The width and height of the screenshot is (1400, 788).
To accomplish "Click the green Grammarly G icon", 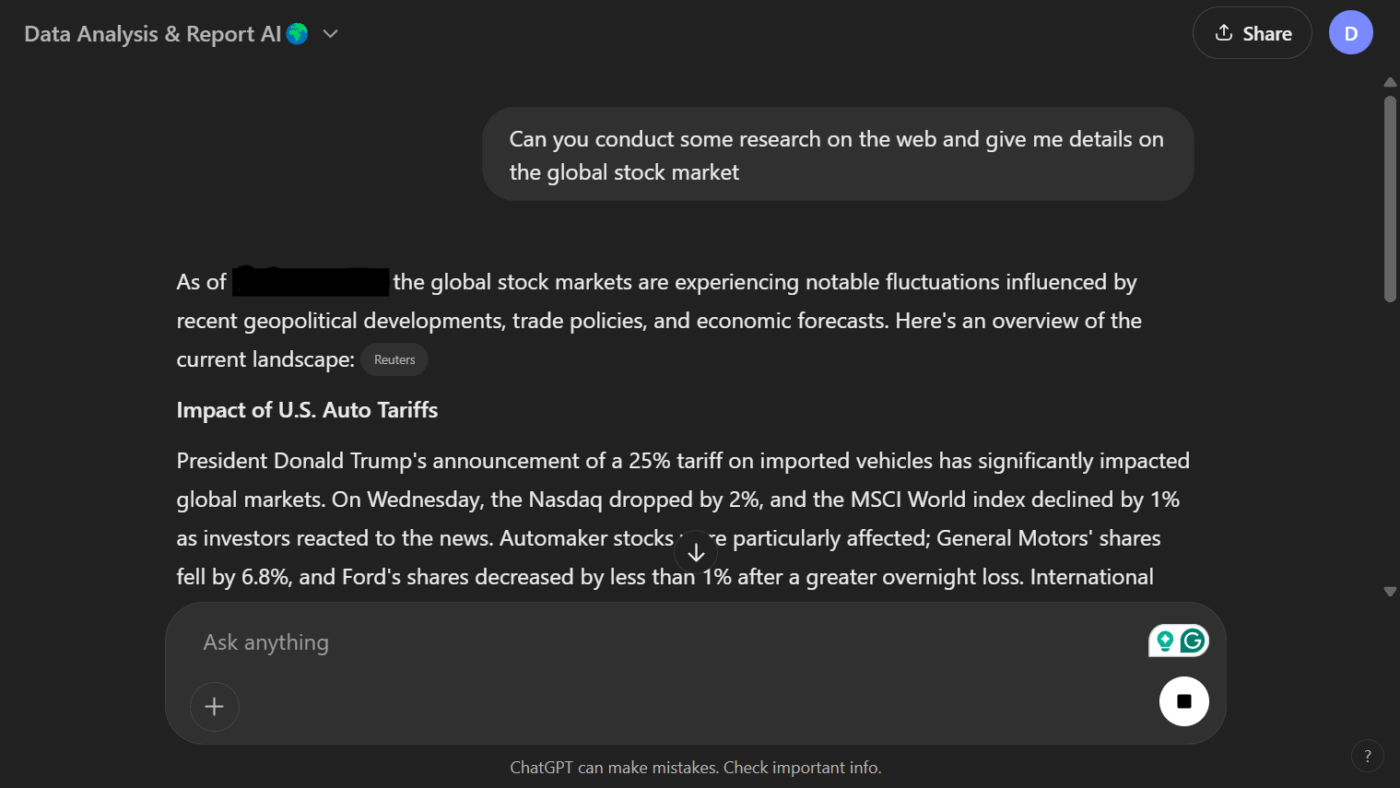I will click(x=1192, y=641).
